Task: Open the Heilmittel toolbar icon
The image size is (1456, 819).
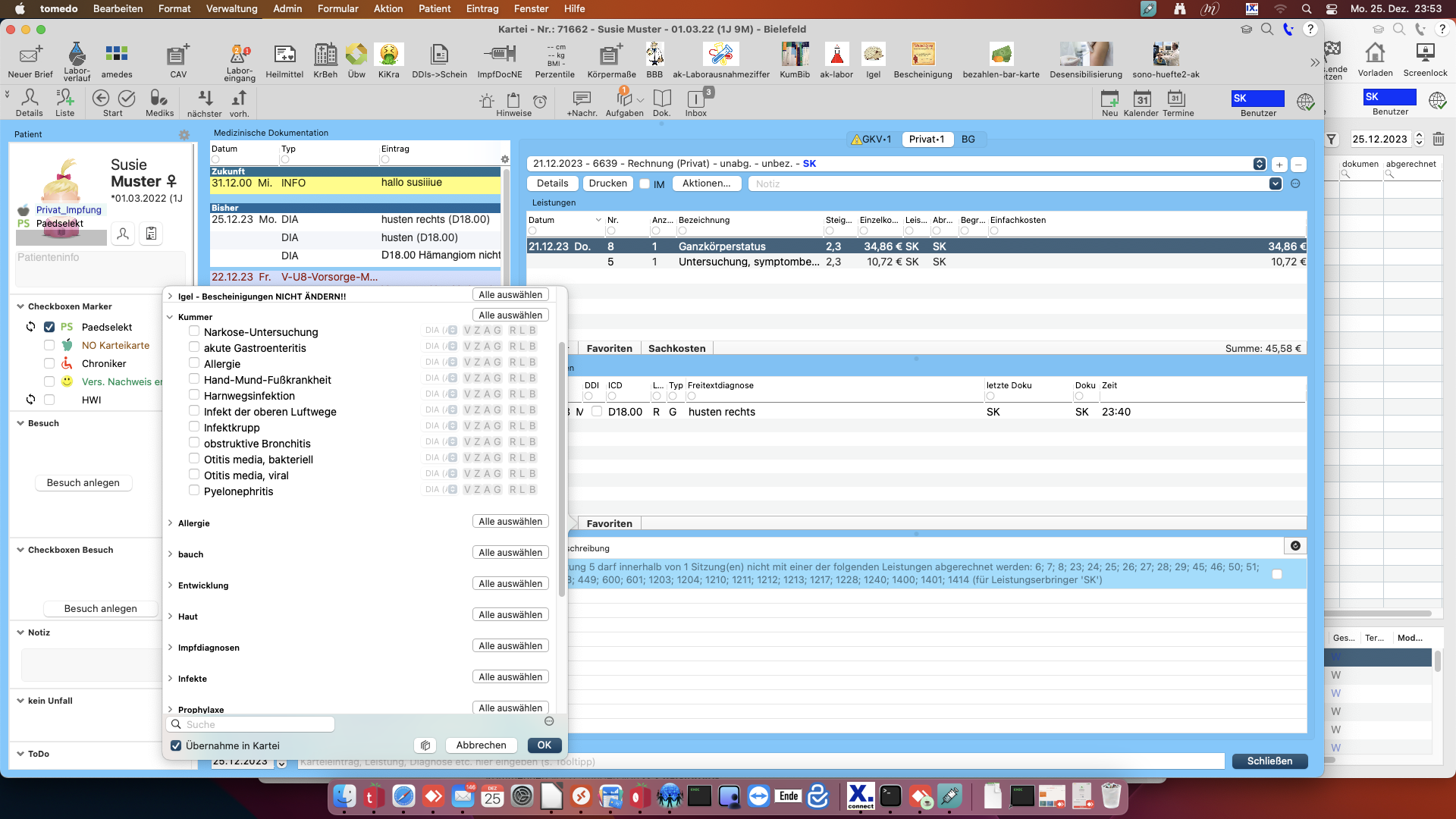Action: 284,61
